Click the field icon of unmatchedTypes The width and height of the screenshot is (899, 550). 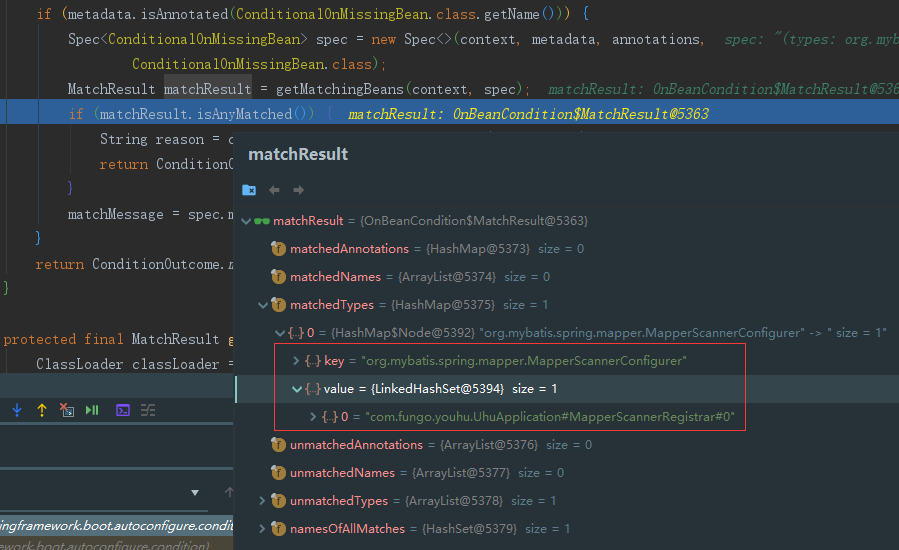(279, 501)
